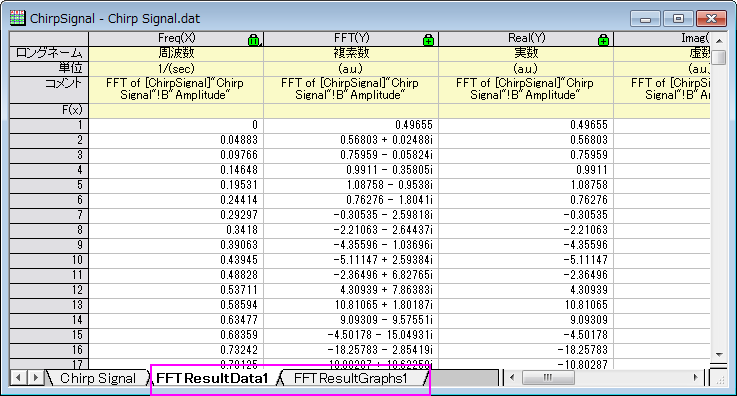Switch to the Chirp Signal sheet tab
The width and height of the screenshot is (737, 396).
pos(98,378)
